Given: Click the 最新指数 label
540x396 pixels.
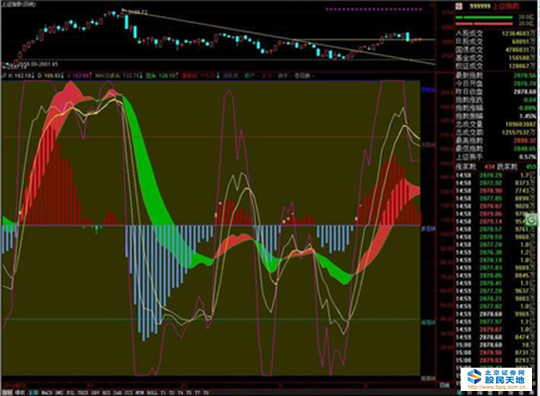Looking at the screenshot, I should [469, 75].
